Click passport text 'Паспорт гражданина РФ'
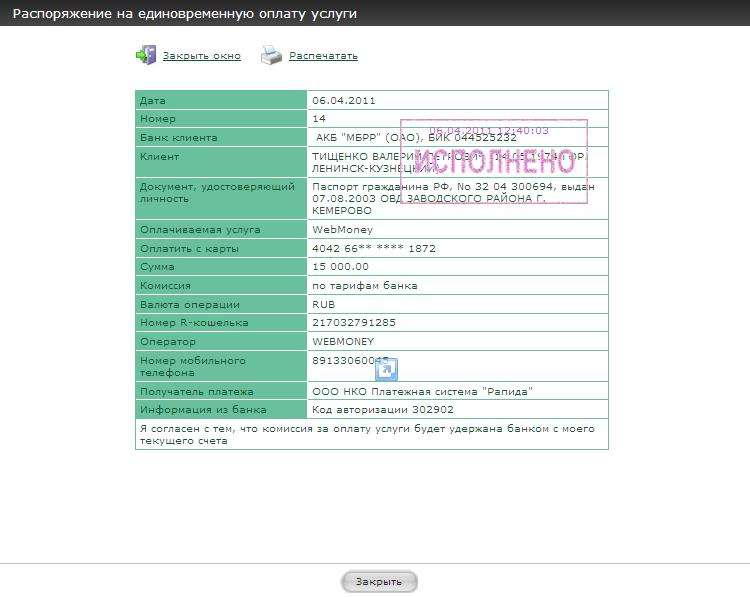750x597 pixels. tap(381, 187)
